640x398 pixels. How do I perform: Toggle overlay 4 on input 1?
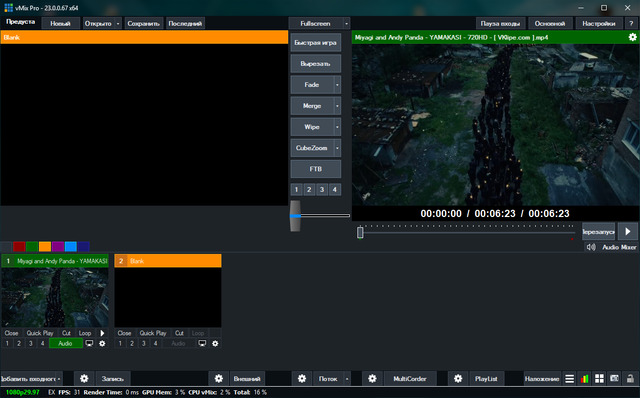click(42, 343)
